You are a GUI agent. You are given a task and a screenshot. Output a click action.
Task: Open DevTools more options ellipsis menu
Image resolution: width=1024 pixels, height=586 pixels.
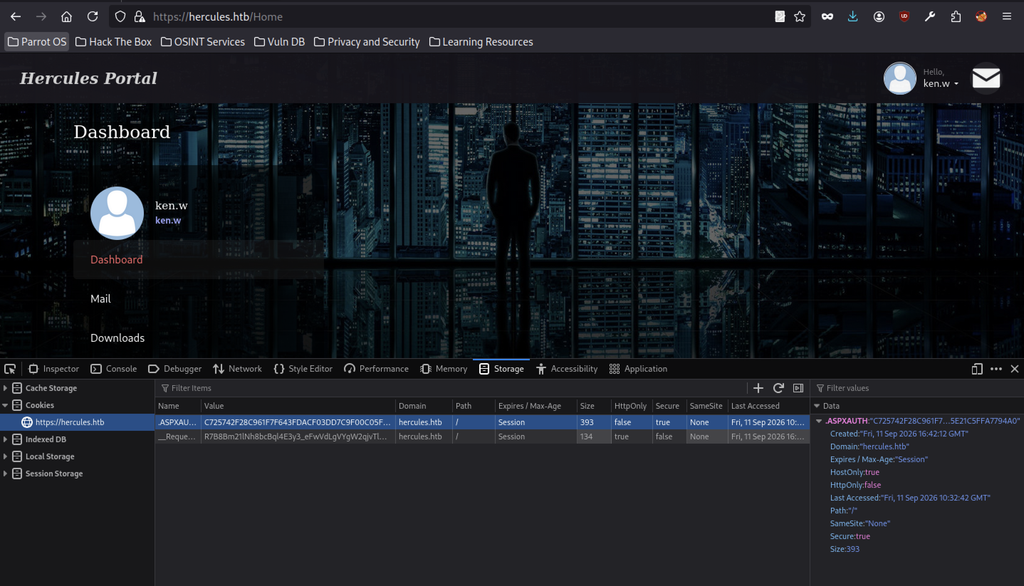995,368
